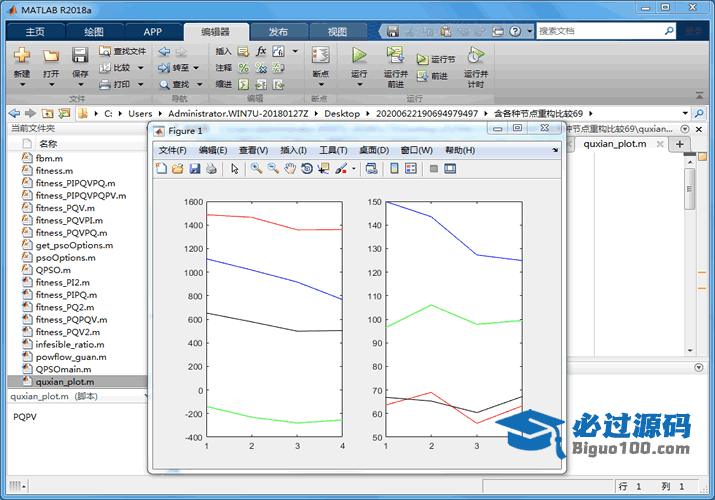Image resolution: width=715 pixels, height=500 pixels.
Task: Click the Figure link plot icon
Action: [372, 169]
